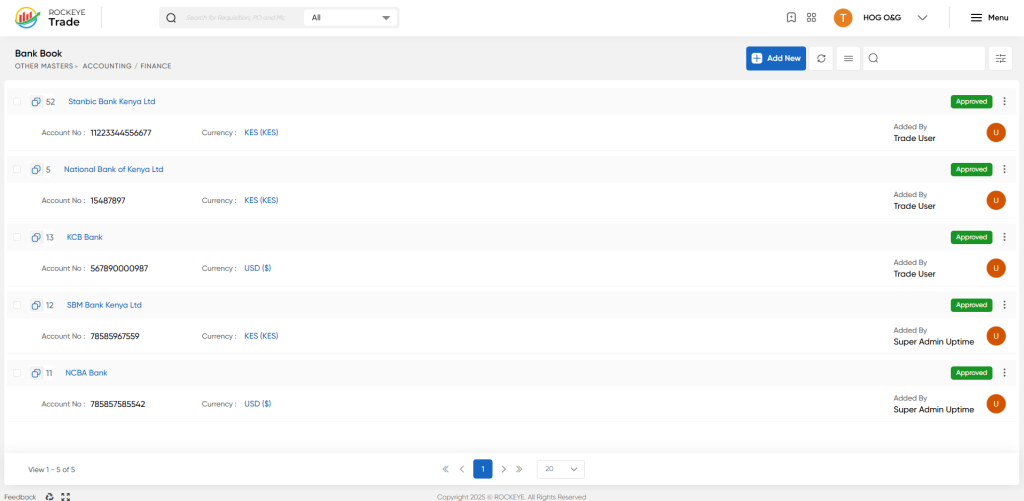Open more options for Stanbic Bank row

(x=1004, y=101)
